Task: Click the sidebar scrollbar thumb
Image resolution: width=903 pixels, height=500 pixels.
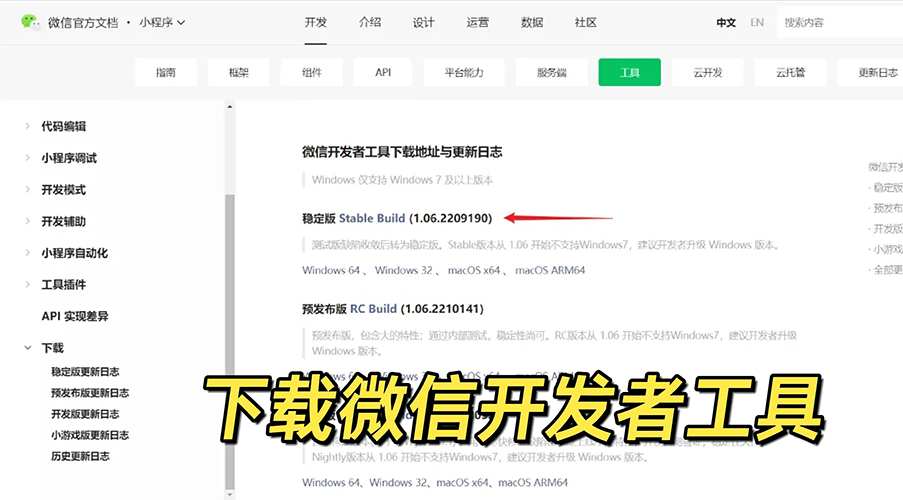Action: [230, 341]
